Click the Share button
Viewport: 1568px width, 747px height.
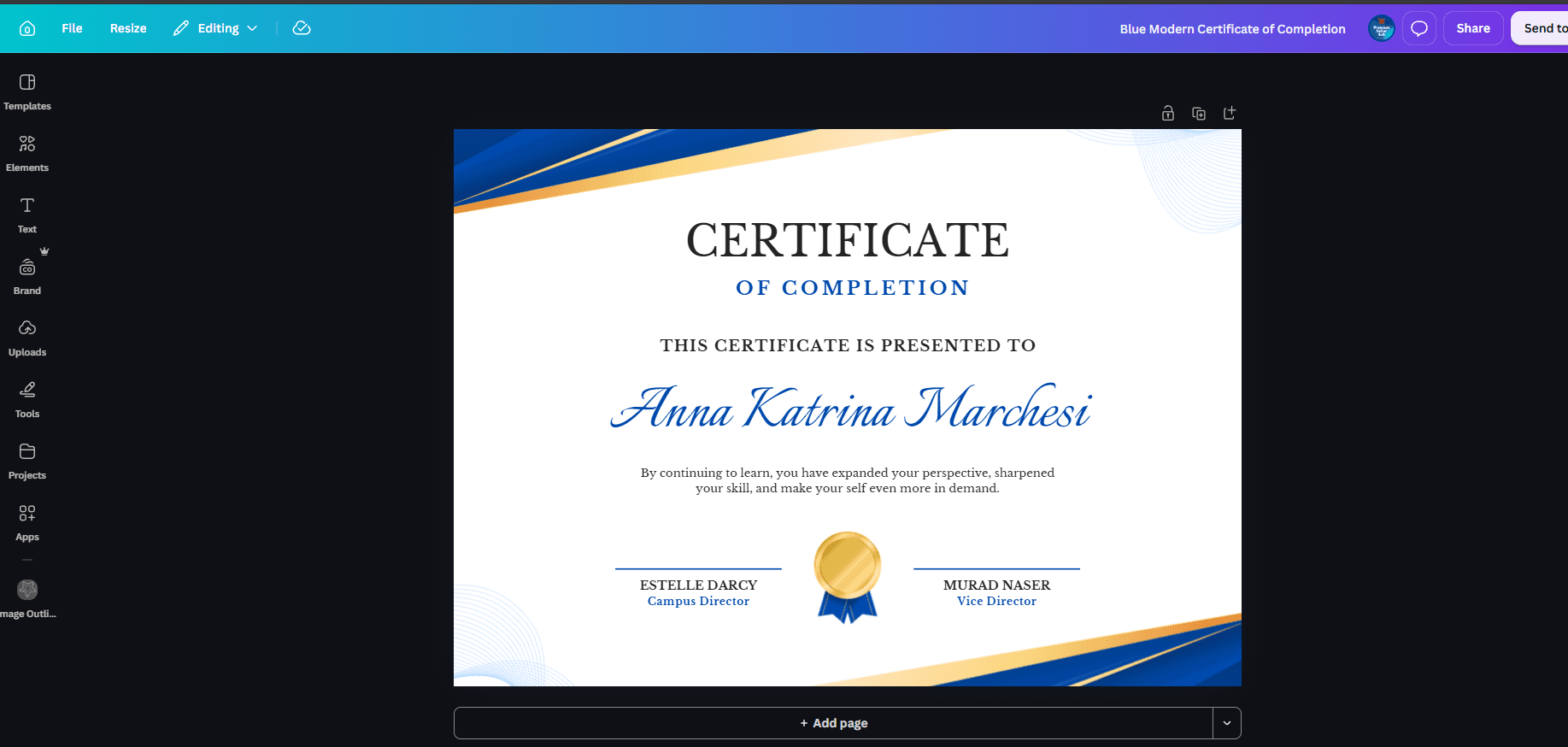pyautogui.click(x=1473, y=28)
